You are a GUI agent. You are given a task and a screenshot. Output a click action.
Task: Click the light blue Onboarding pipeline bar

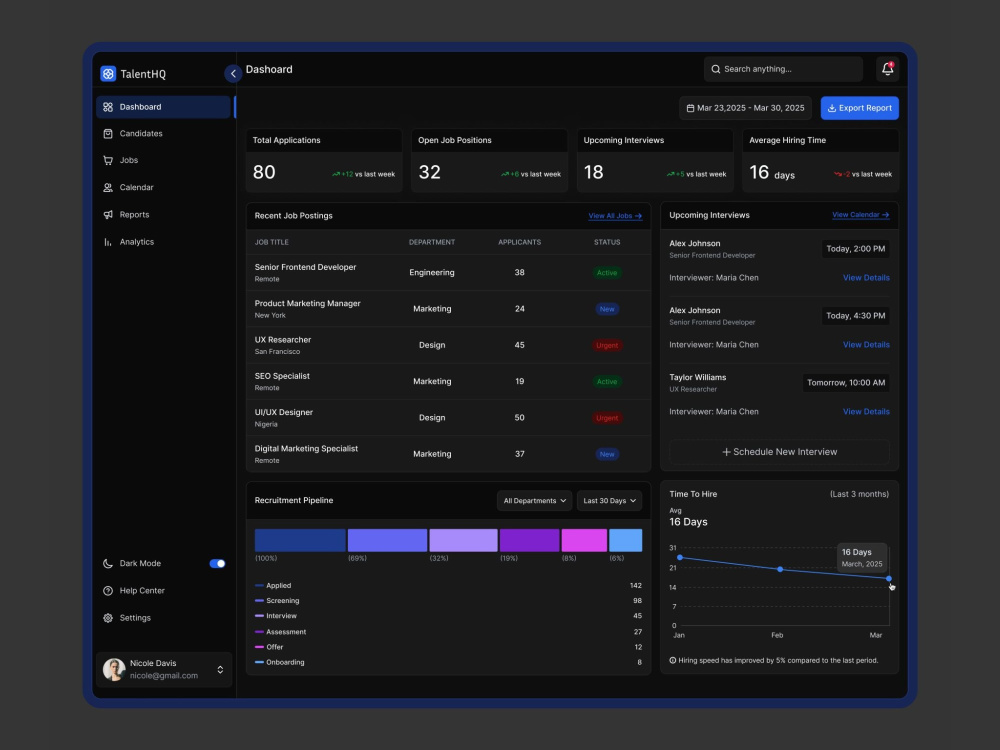pyautogui.click(x=626, y=541)
